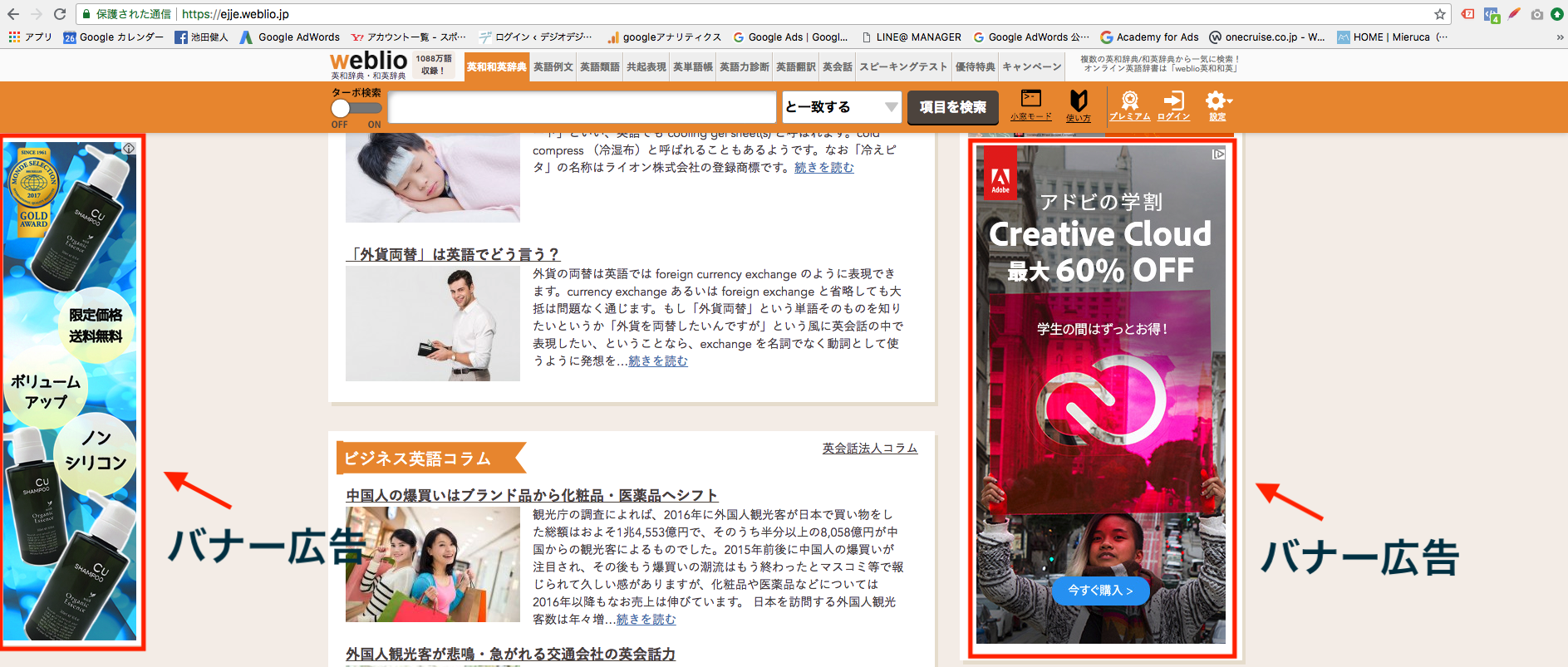This screenshot has height=667, width=1568.
Task: Select the 優待特典 tab
Action: click(975, 66)
